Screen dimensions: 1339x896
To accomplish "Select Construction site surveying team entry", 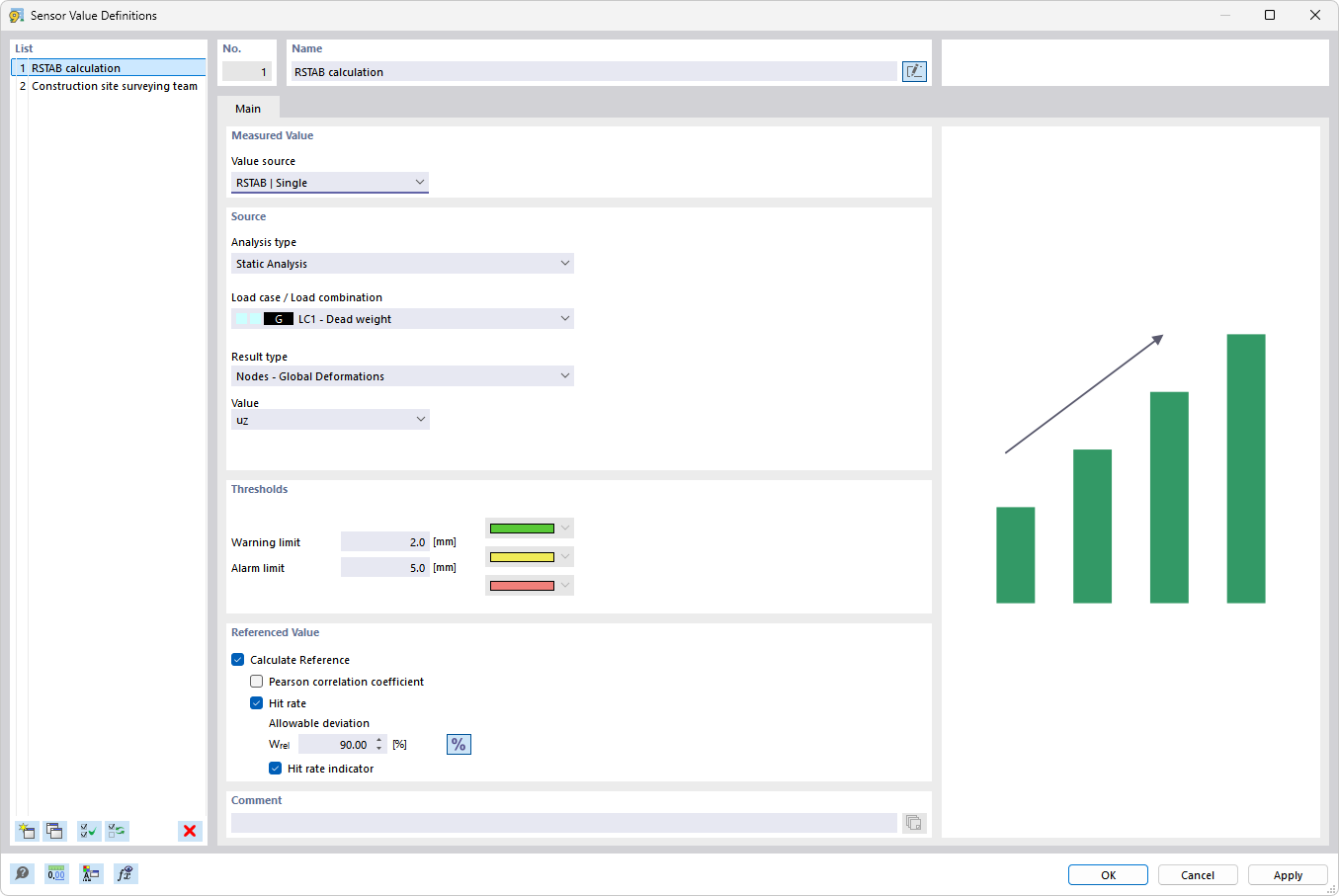I will [x=109, y=86].
